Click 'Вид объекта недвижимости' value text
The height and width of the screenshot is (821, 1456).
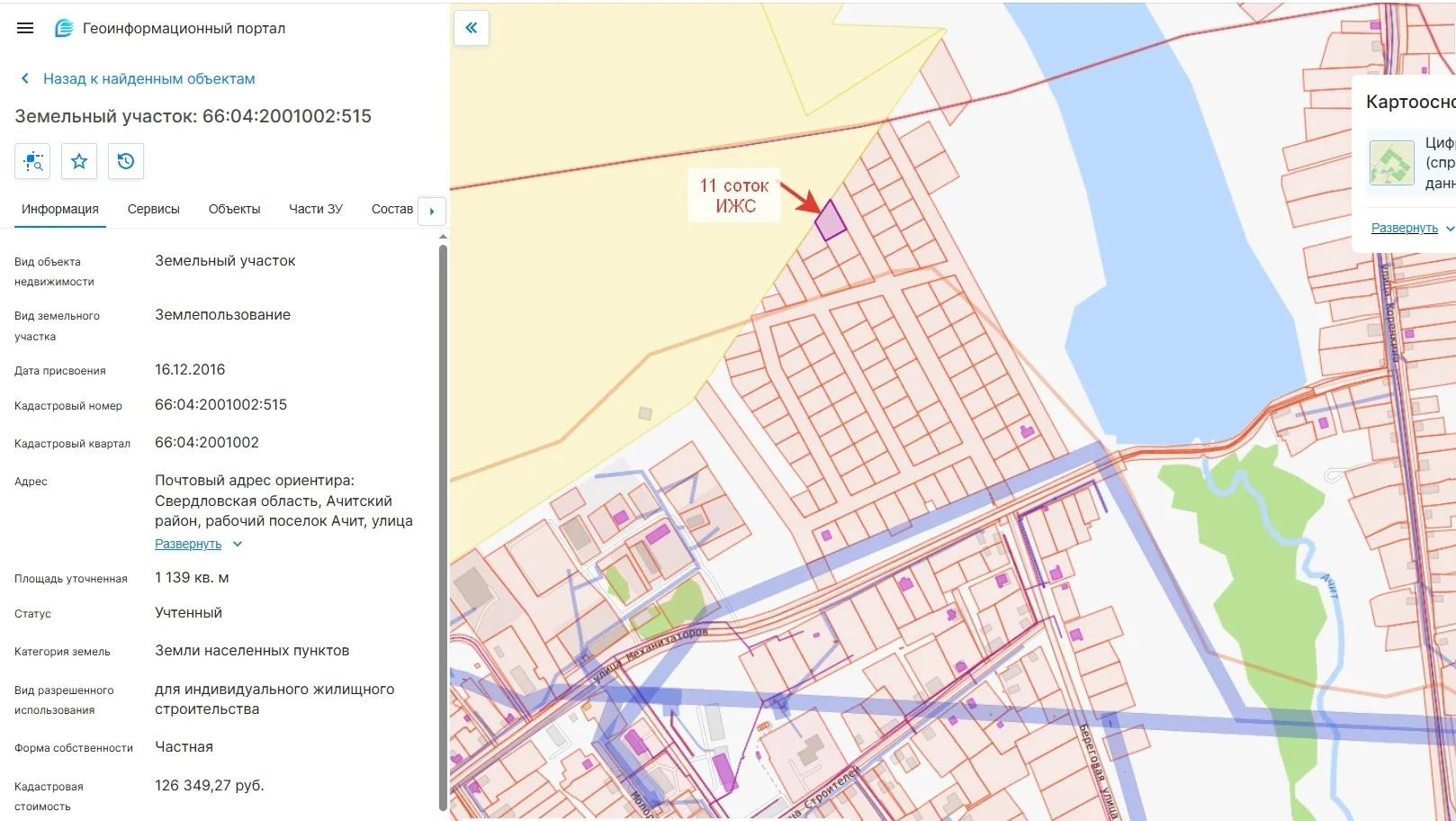point(225,261)
